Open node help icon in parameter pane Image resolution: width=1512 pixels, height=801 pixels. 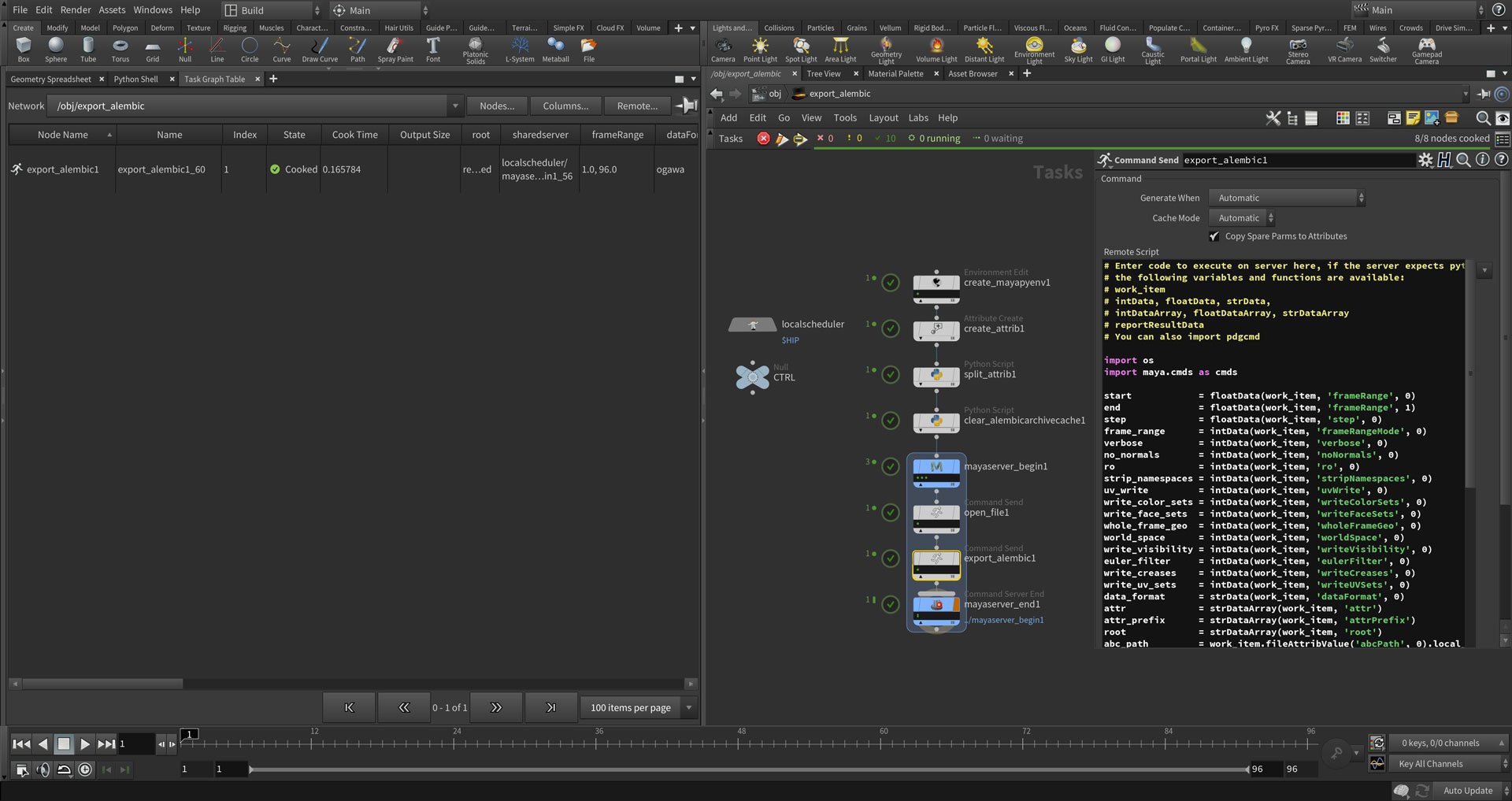pyautogui.click(x=1501, y=160)
